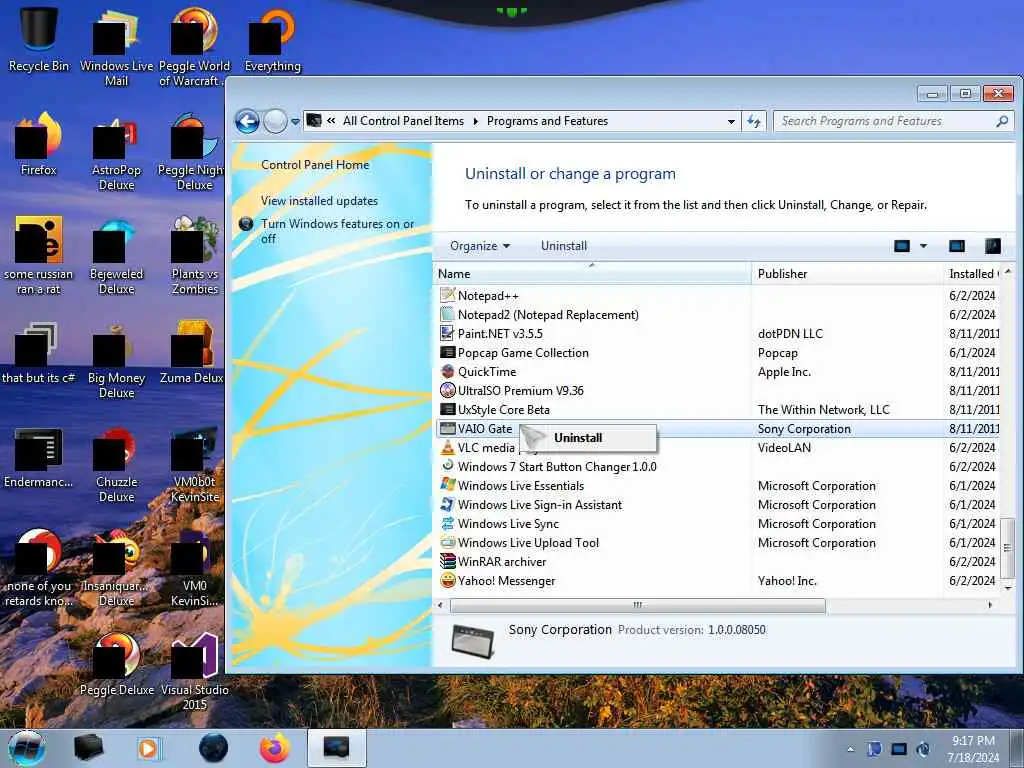Select Peggle Deluxe desktop icon

[116, 663]
